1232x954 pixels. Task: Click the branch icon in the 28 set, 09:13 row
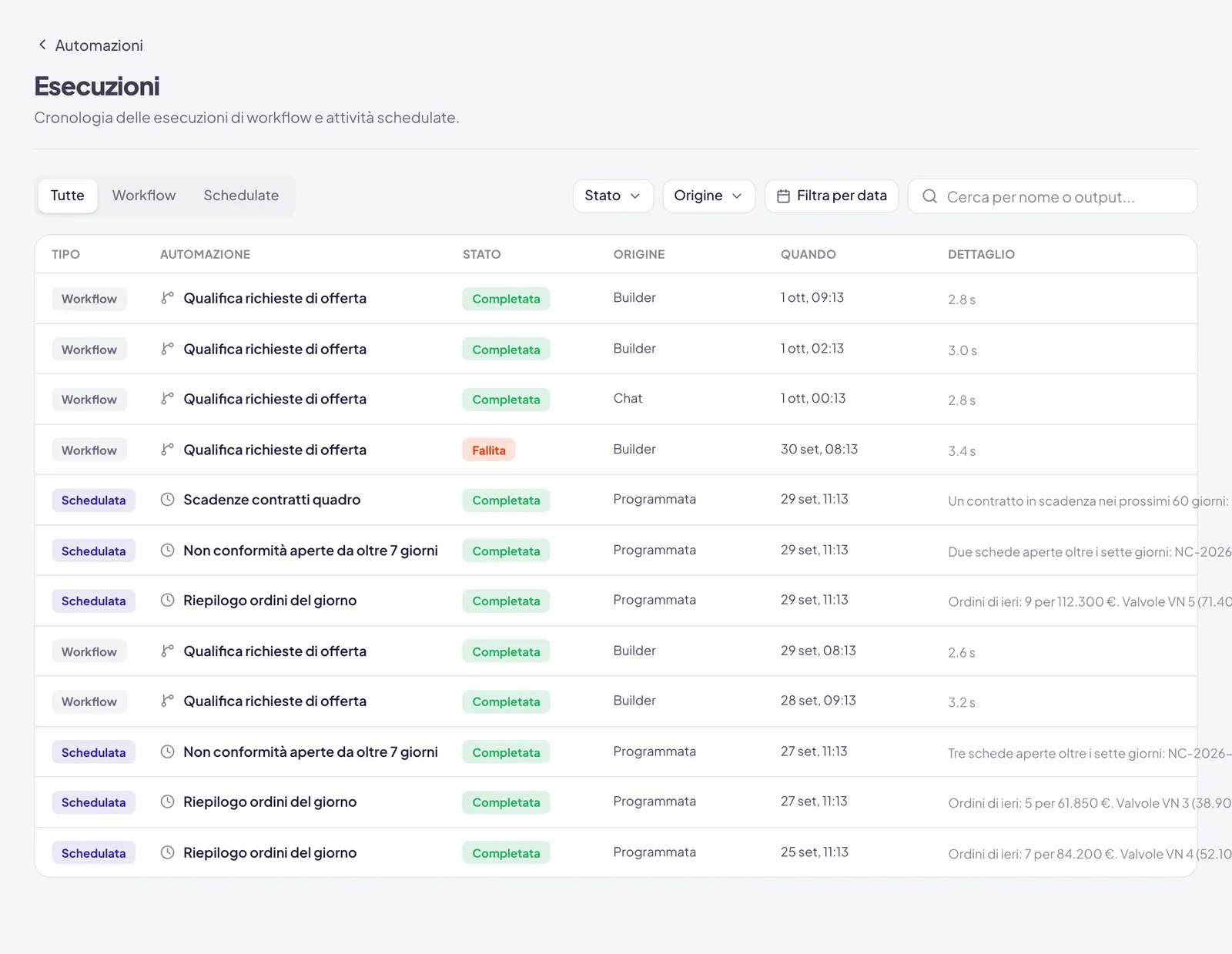pyautogui.click(x=167, y=701)
